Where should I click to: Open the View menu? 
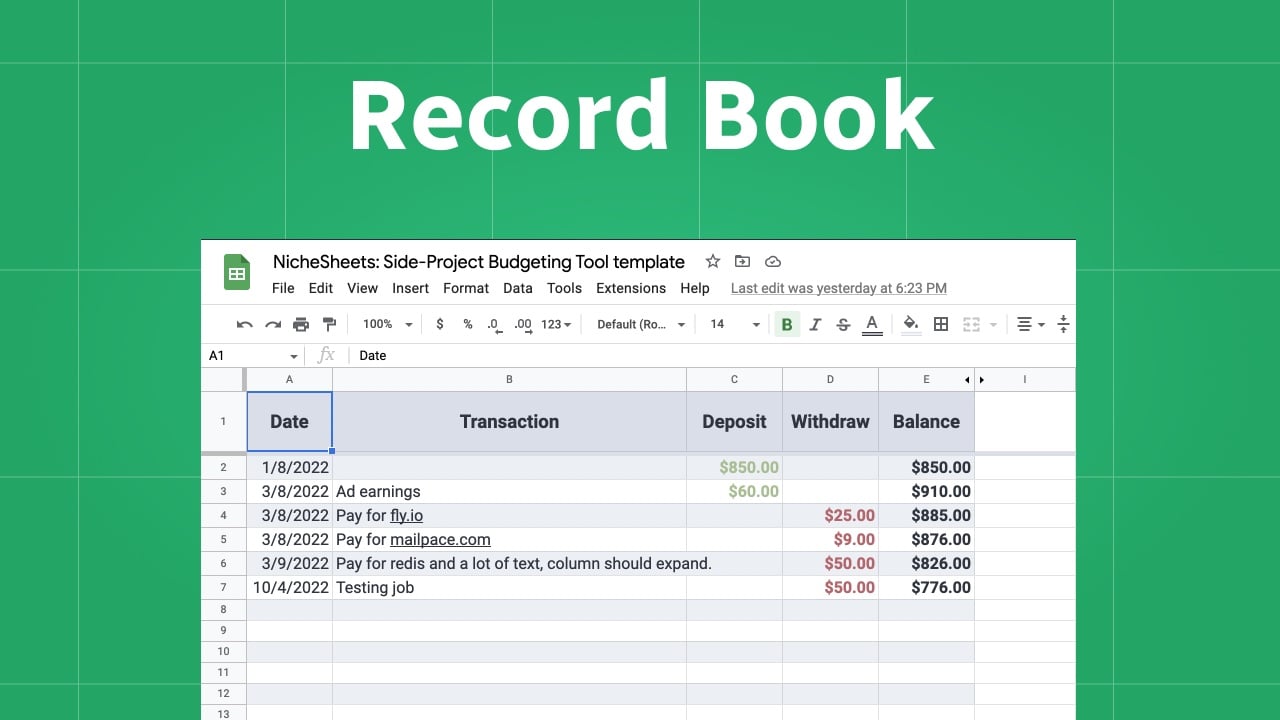click(362, 288)
